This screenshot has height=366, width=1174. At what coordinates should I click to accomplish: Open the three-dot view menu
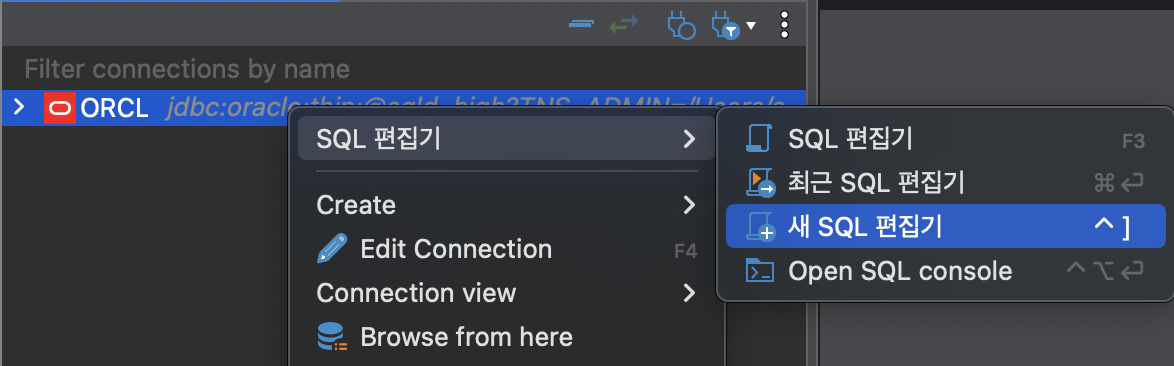pyautogui.click(x=784, y=25)
